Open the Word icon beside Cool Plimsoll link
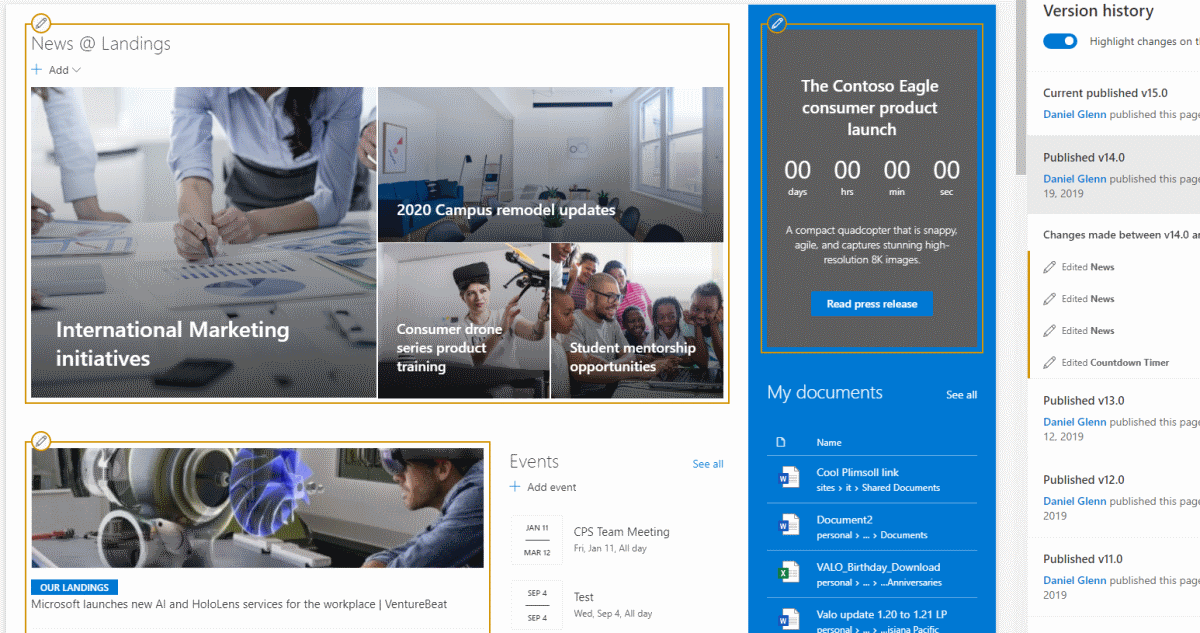The width and height of the screenshot is (1200, 633). tap(789, 478)
